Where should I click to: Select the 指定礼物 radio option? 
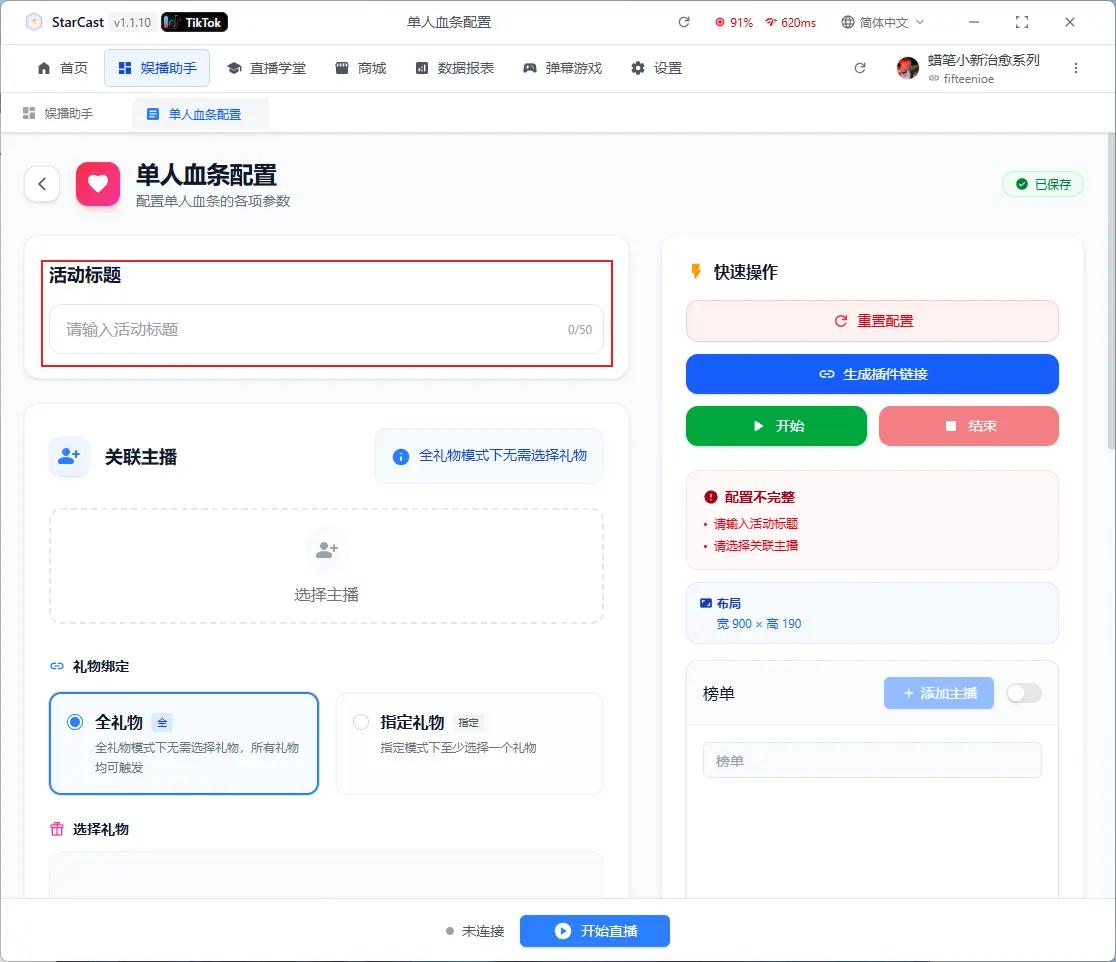[x=361, y=722]
